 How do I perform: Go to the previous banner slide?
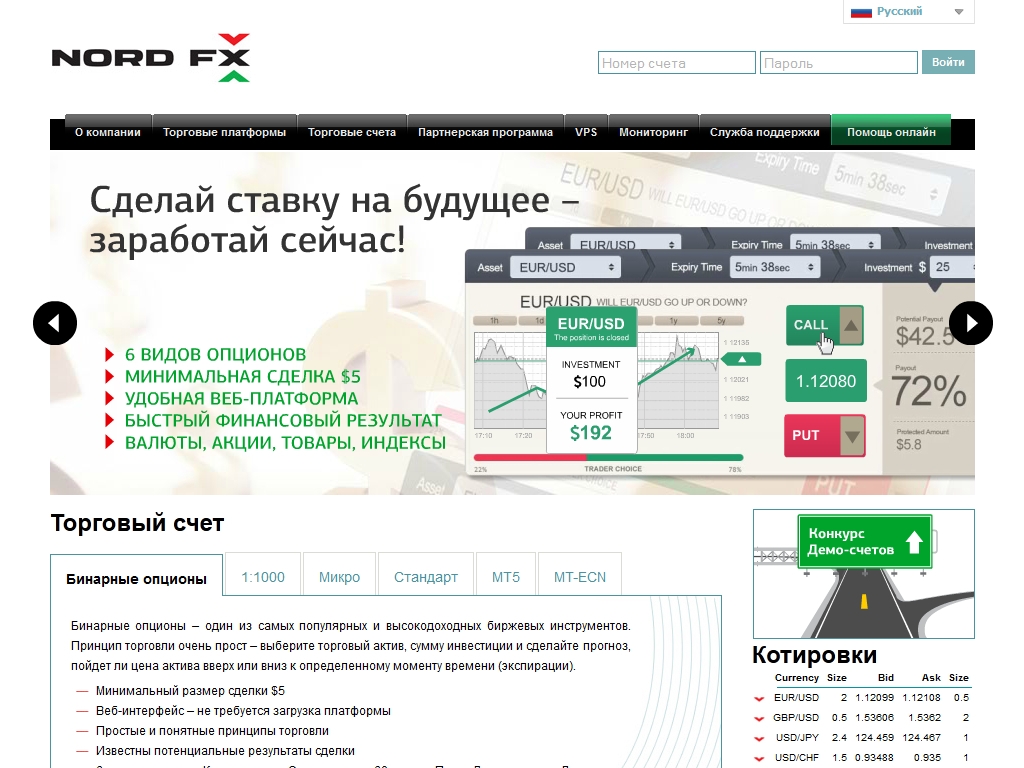coord(55,323)
